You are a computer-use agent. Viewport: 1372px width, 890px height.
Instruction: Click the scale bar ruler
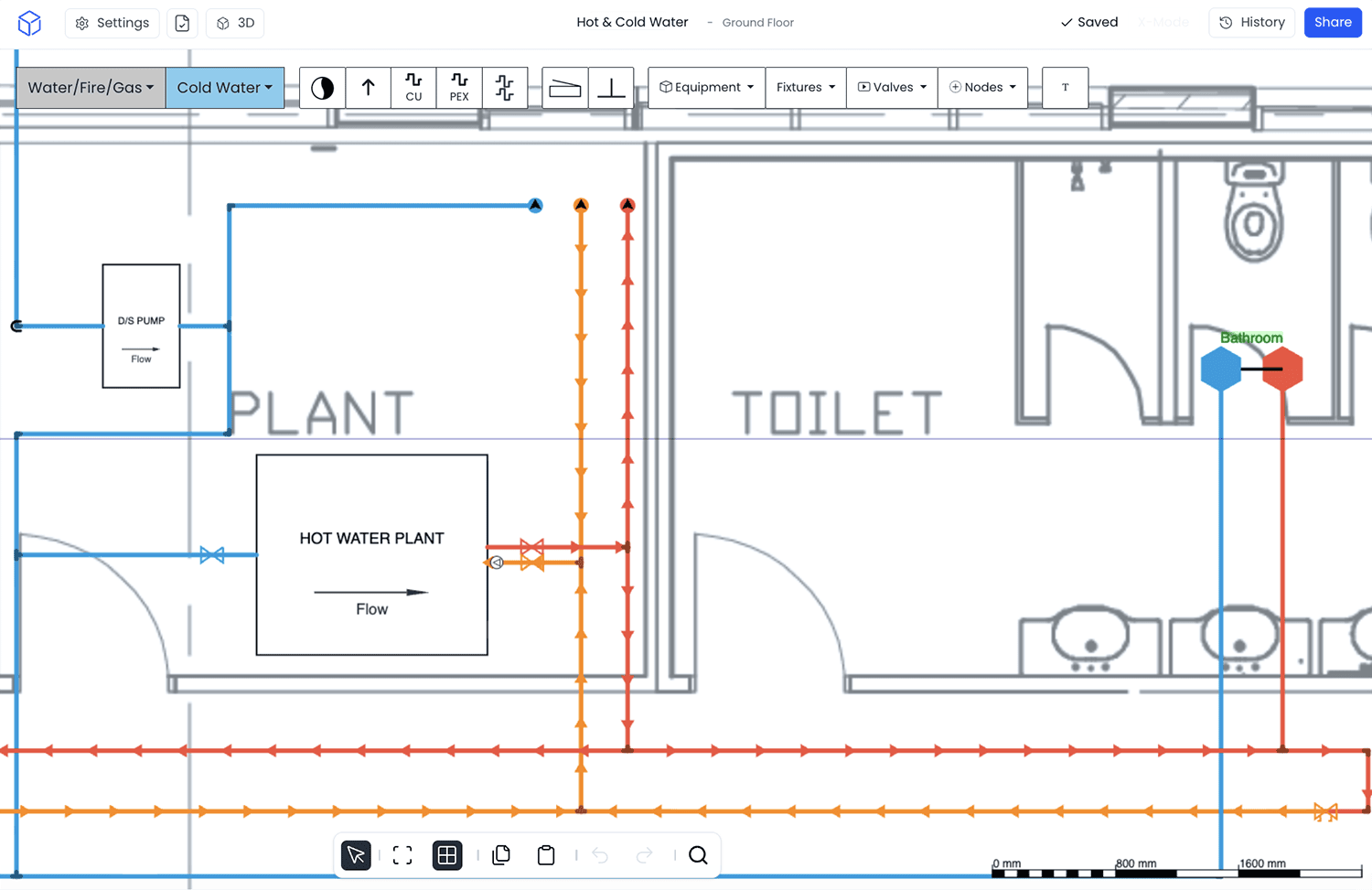[1176, 868]
